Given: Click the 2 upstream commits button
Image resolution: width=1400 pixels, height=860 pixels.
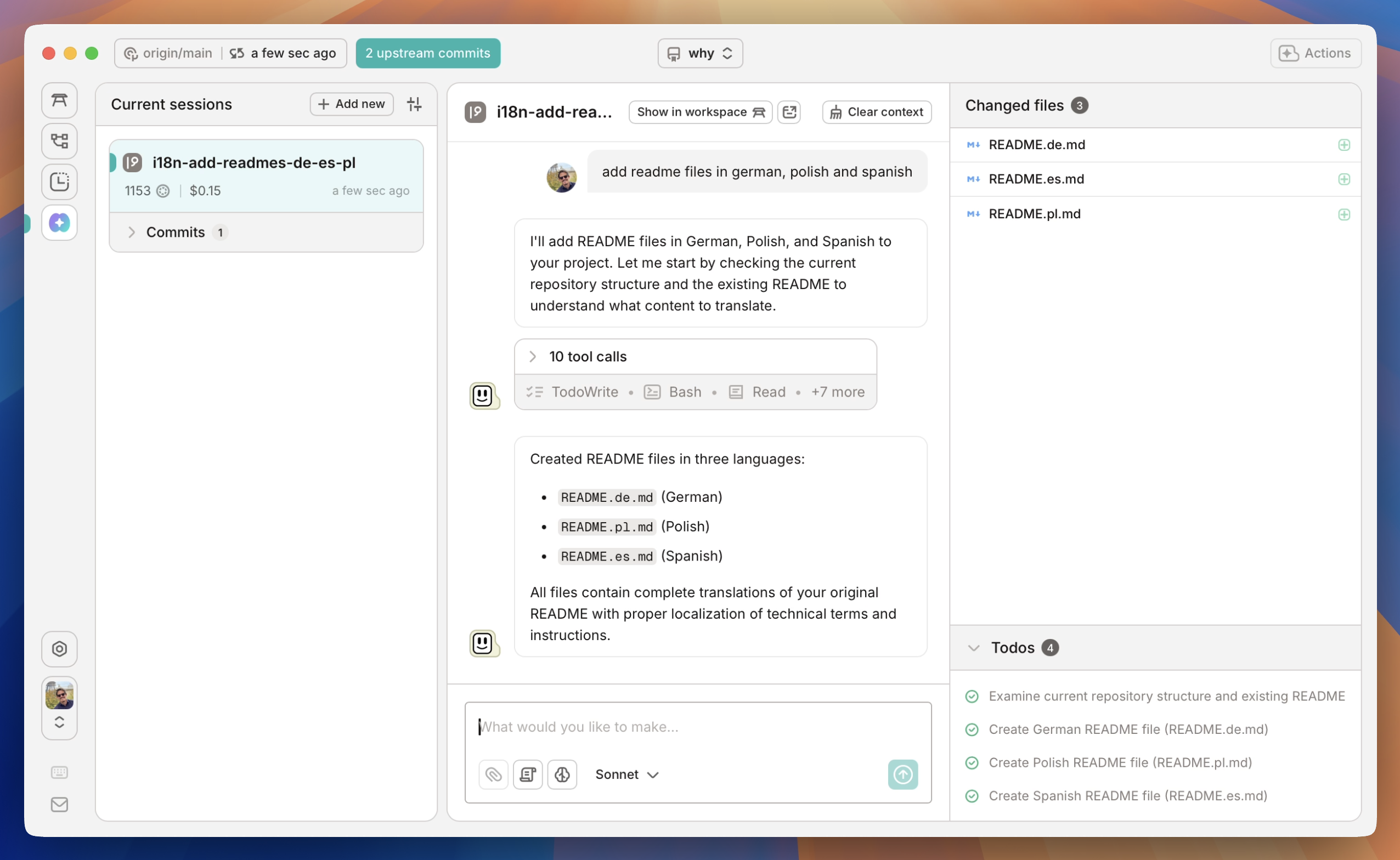Looking at the screenshot, I should tap(428, 53).
